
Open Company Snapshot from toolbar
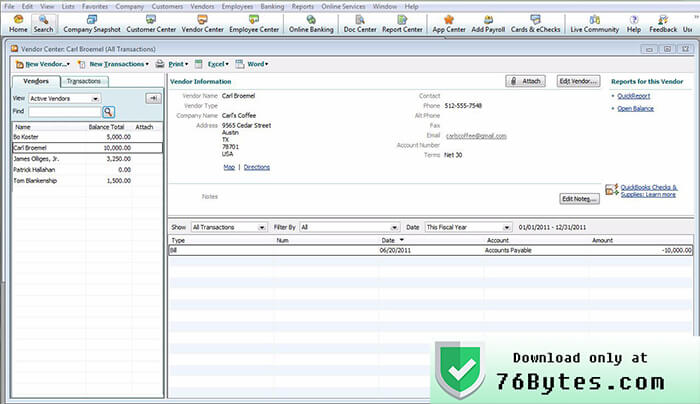tap(92, 24)
